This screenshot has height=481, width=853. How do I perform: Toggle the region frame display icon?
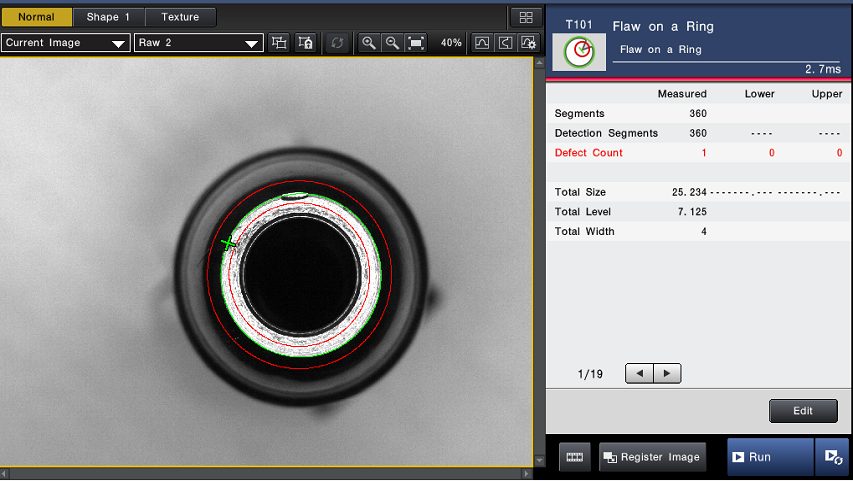(279, 43)
